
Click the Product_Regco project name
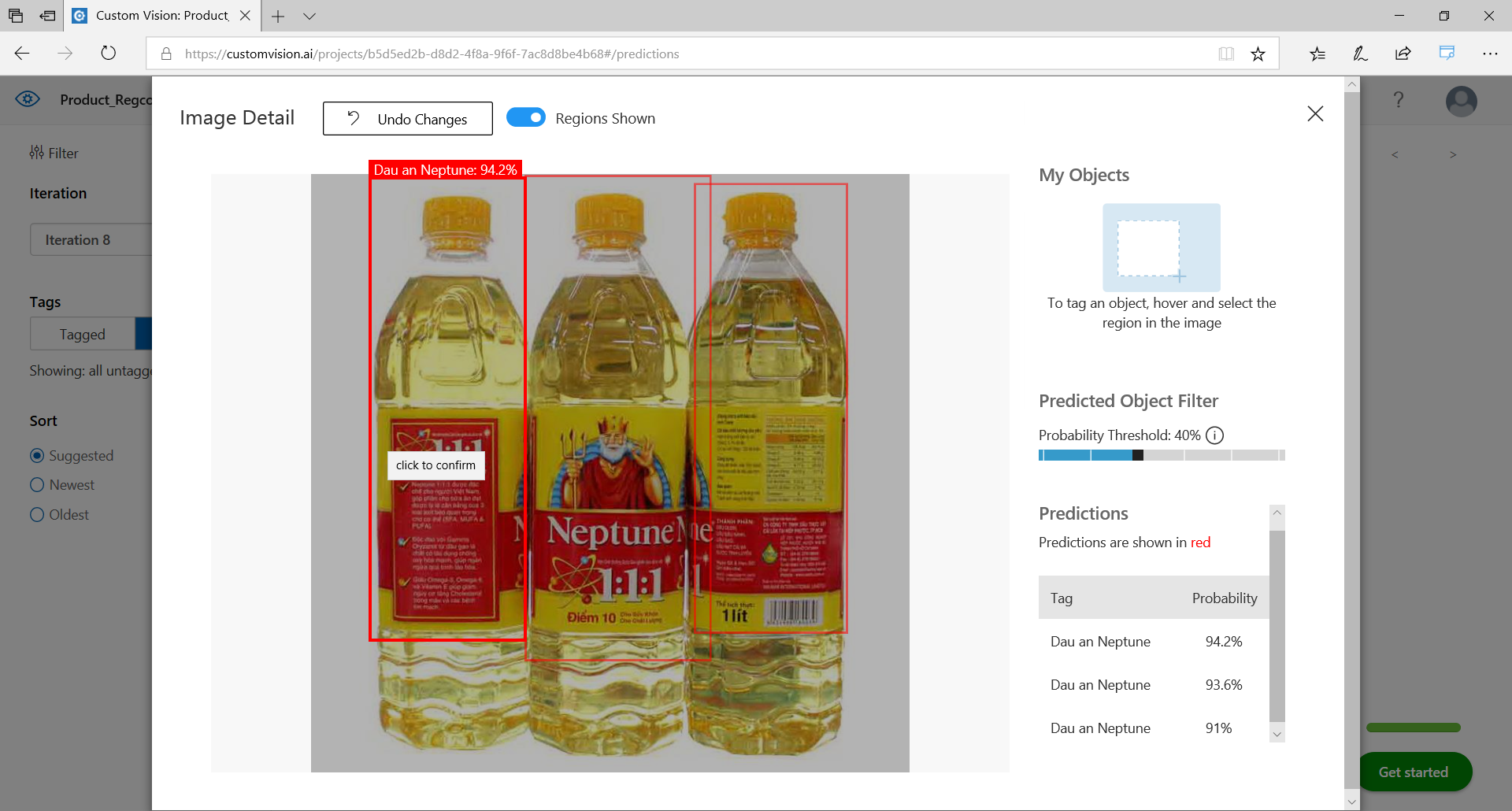(106, 100)
